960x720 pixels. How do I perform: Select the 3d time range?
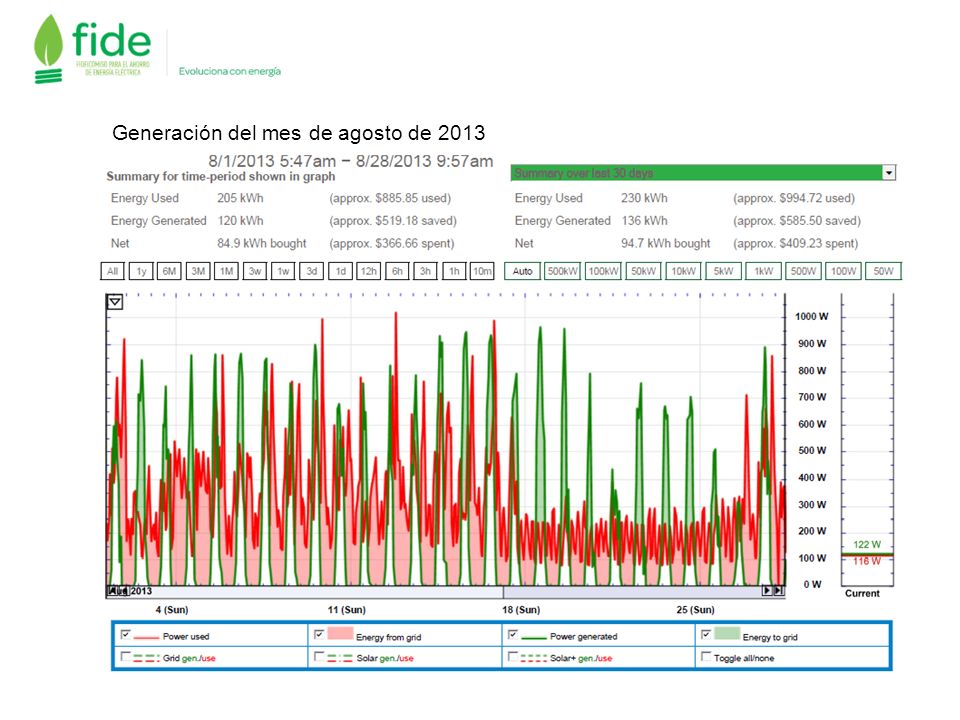coord(312,271)
